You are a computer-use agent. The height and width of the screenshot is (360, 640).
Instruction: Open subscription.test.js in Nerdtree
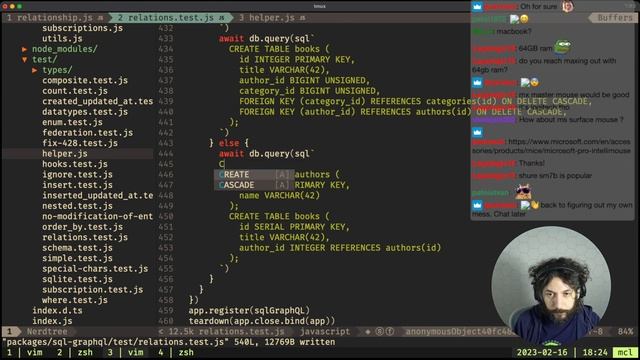point(93,290)
